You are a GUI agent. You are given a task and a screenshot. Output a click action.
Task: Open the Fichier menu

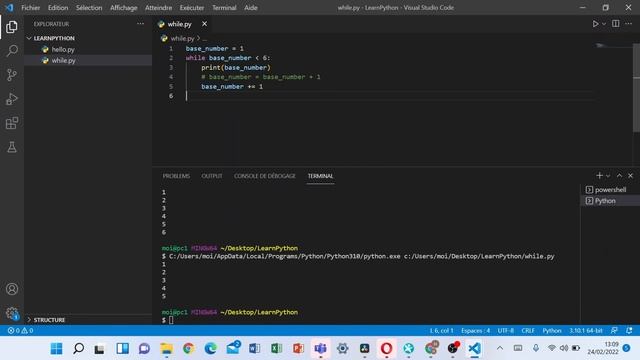coord(31,7)
